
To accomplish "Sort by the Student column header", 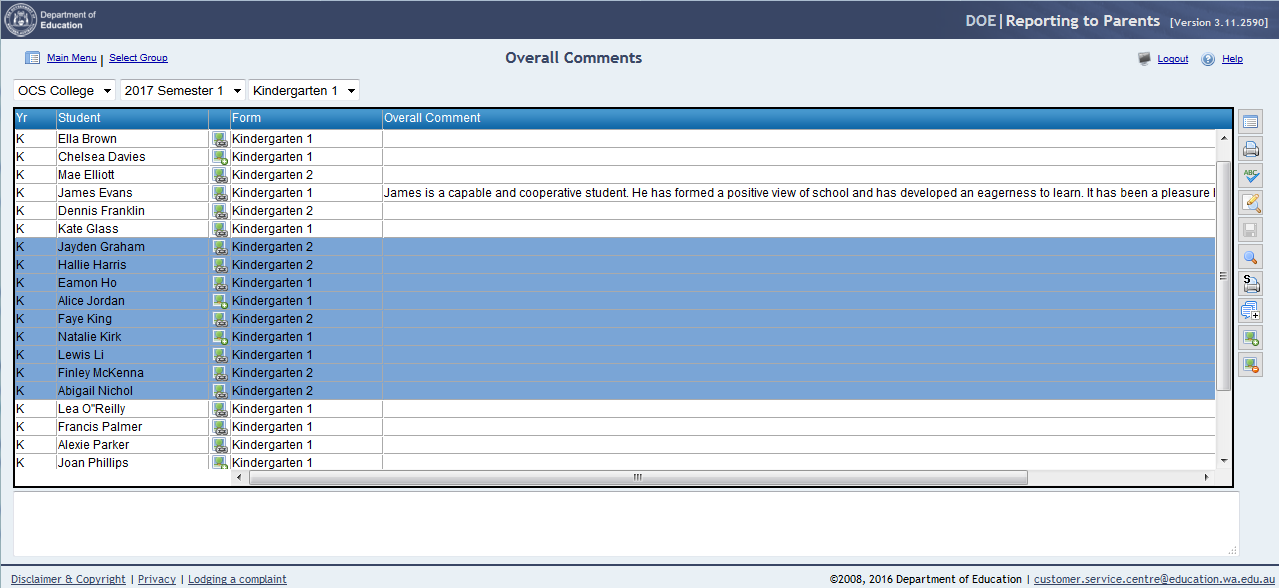I will click(131, 118).
